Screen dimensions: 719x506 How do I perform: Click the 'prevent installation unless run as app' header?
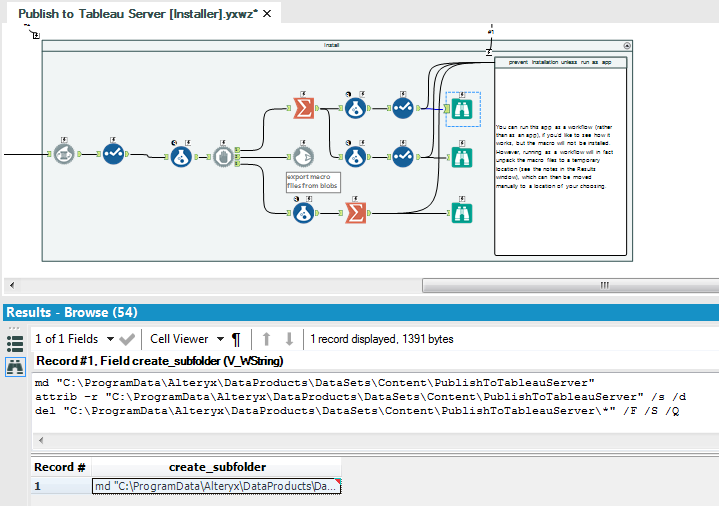click(x=560, y=62)
